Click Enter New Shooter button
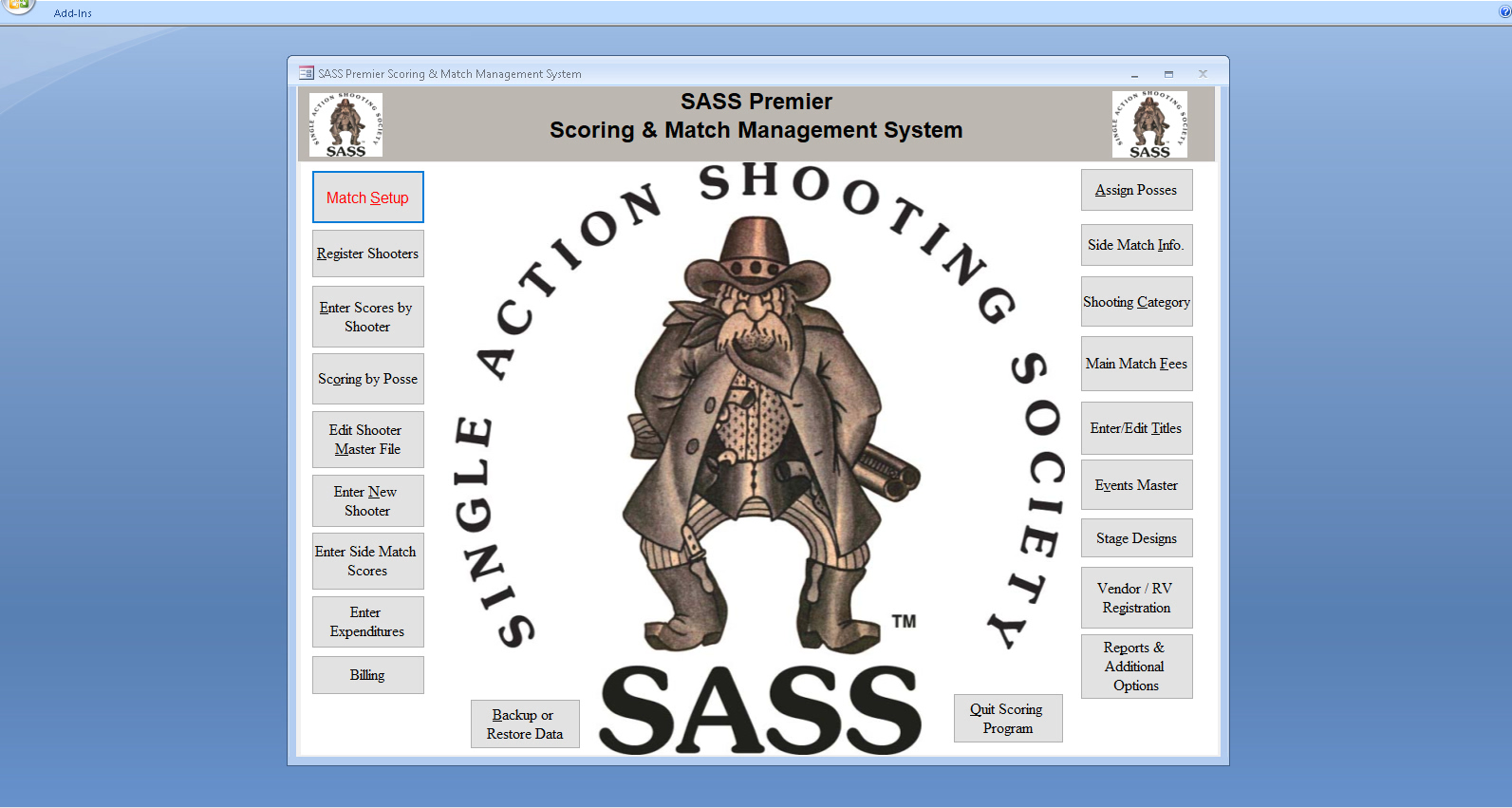The height and width of the screenshot is (808, 1512). [367, 501]
